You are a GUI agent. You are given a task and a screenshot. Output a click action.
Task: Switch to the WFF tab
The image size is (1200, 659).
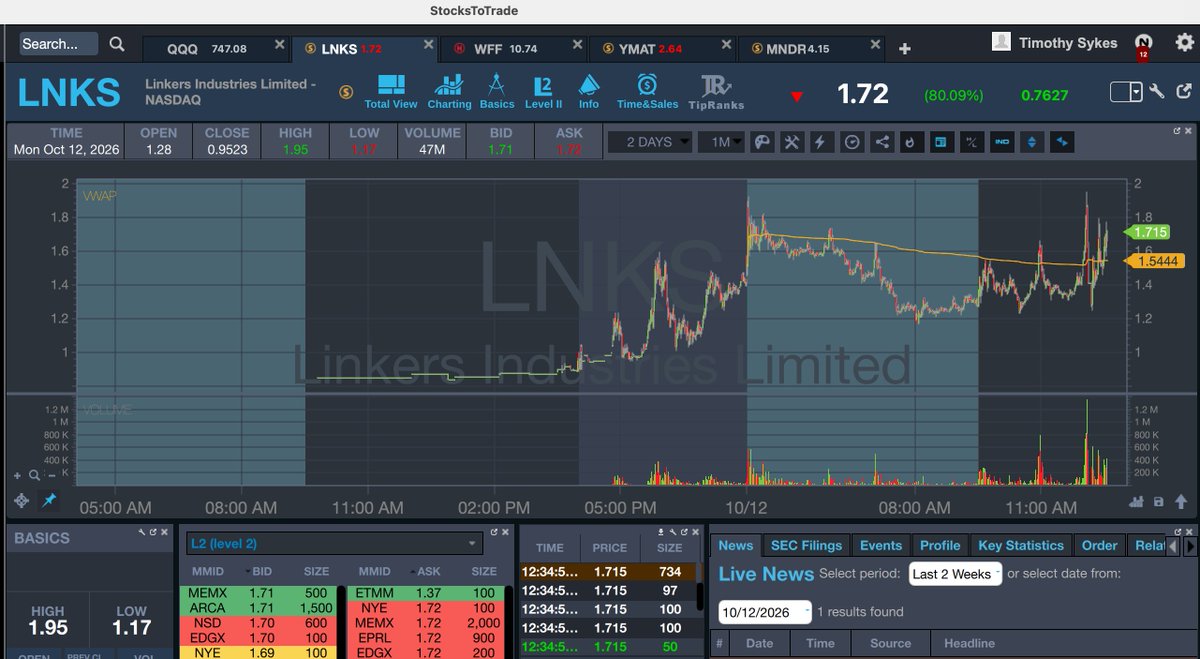(x=512, y=48)
